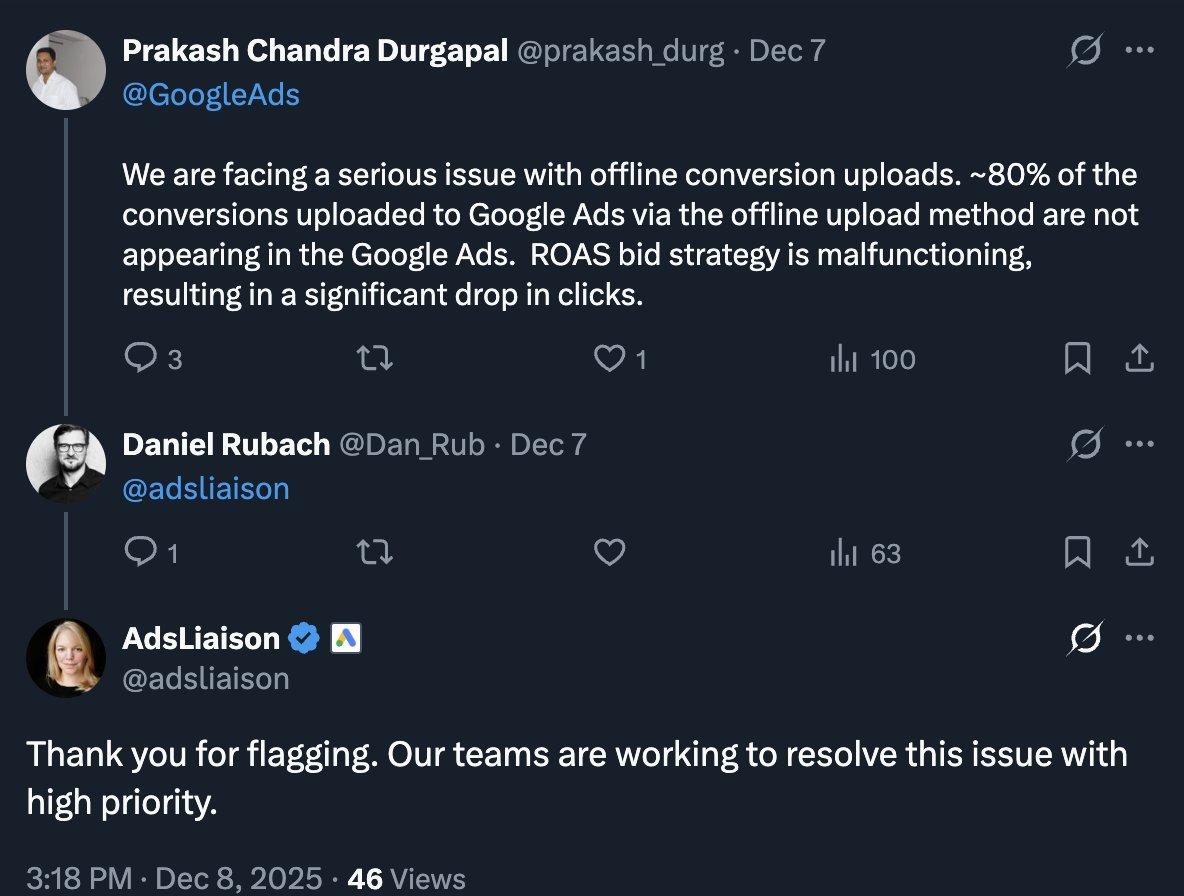Repost Daniel Rubach's tweet
Viewport: 1184px width, 896px height.
click(375, 552)
